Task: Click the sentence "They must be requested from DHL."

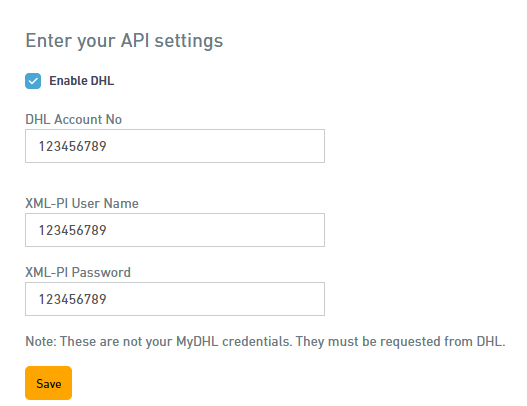Action: pos(400,341)
